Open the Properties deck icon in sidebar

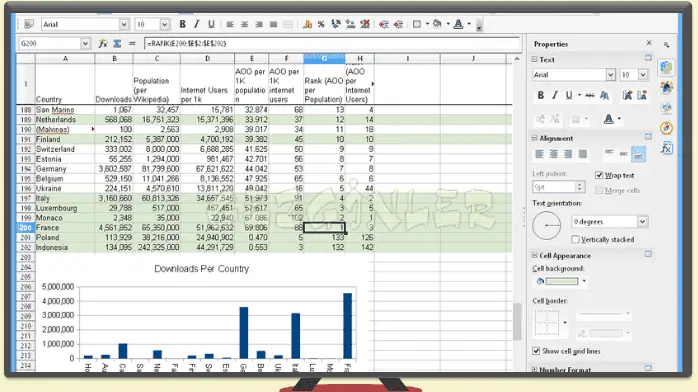[666, 67]
